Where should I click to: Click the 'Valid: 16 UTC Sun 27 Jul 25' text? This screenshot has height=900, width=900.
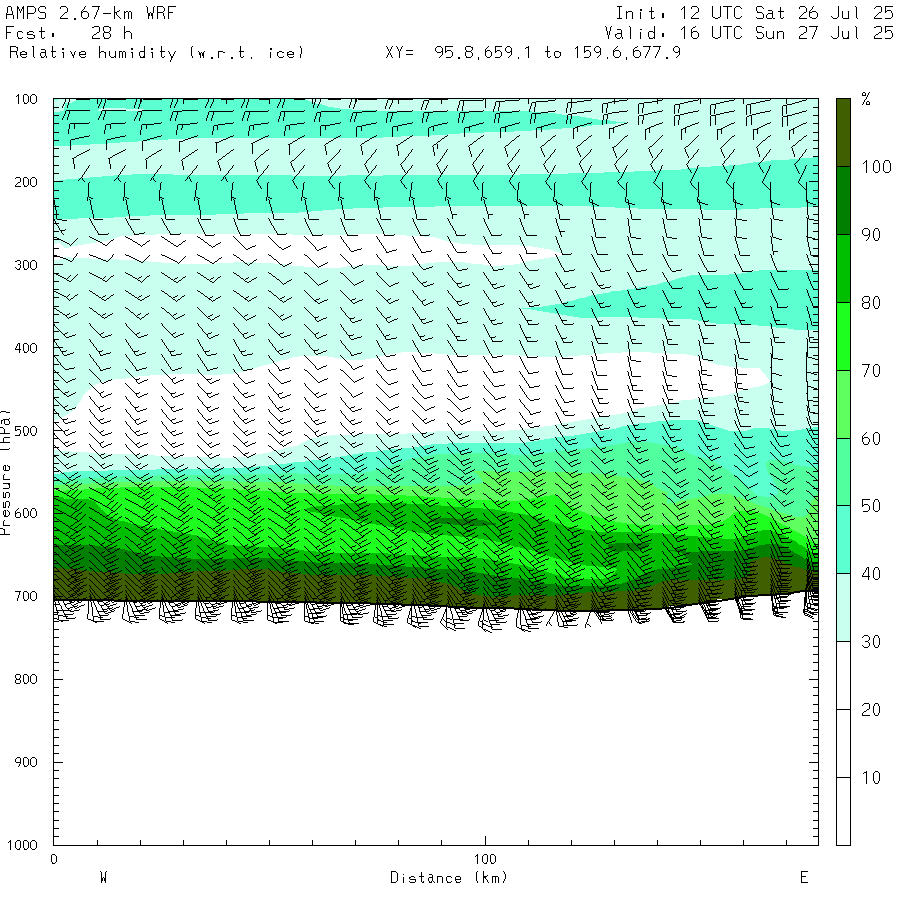click(x=748, y=33)
